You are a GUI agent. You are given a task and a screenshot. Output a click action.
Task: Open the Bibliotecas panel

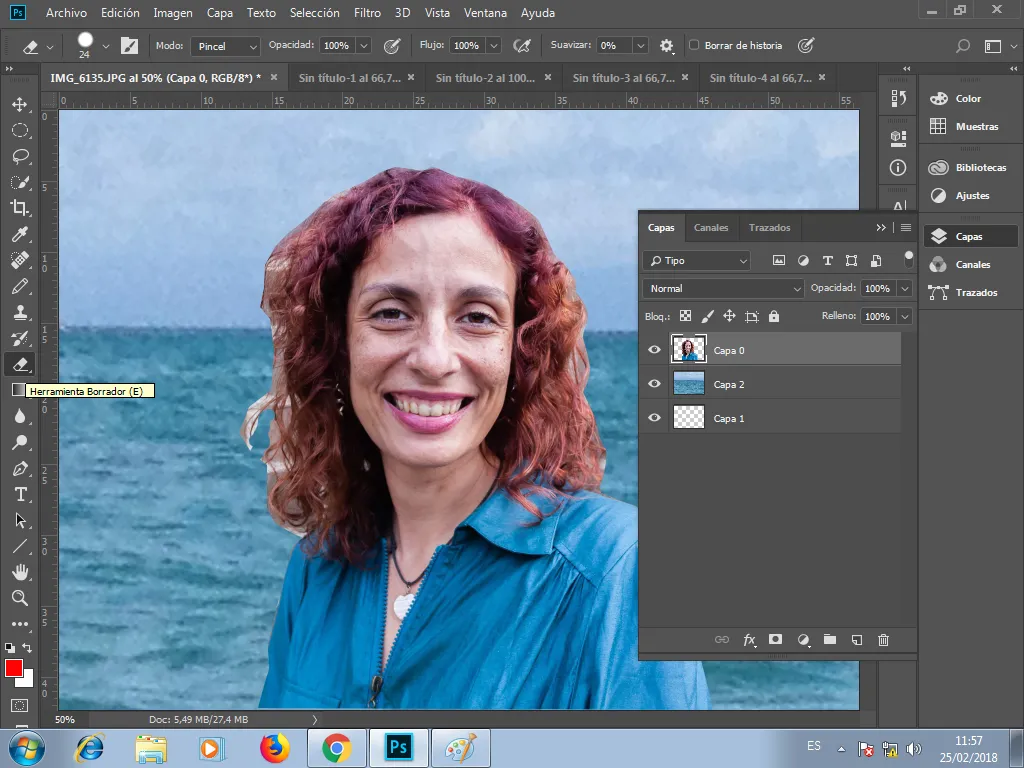[x=969, y=168]
